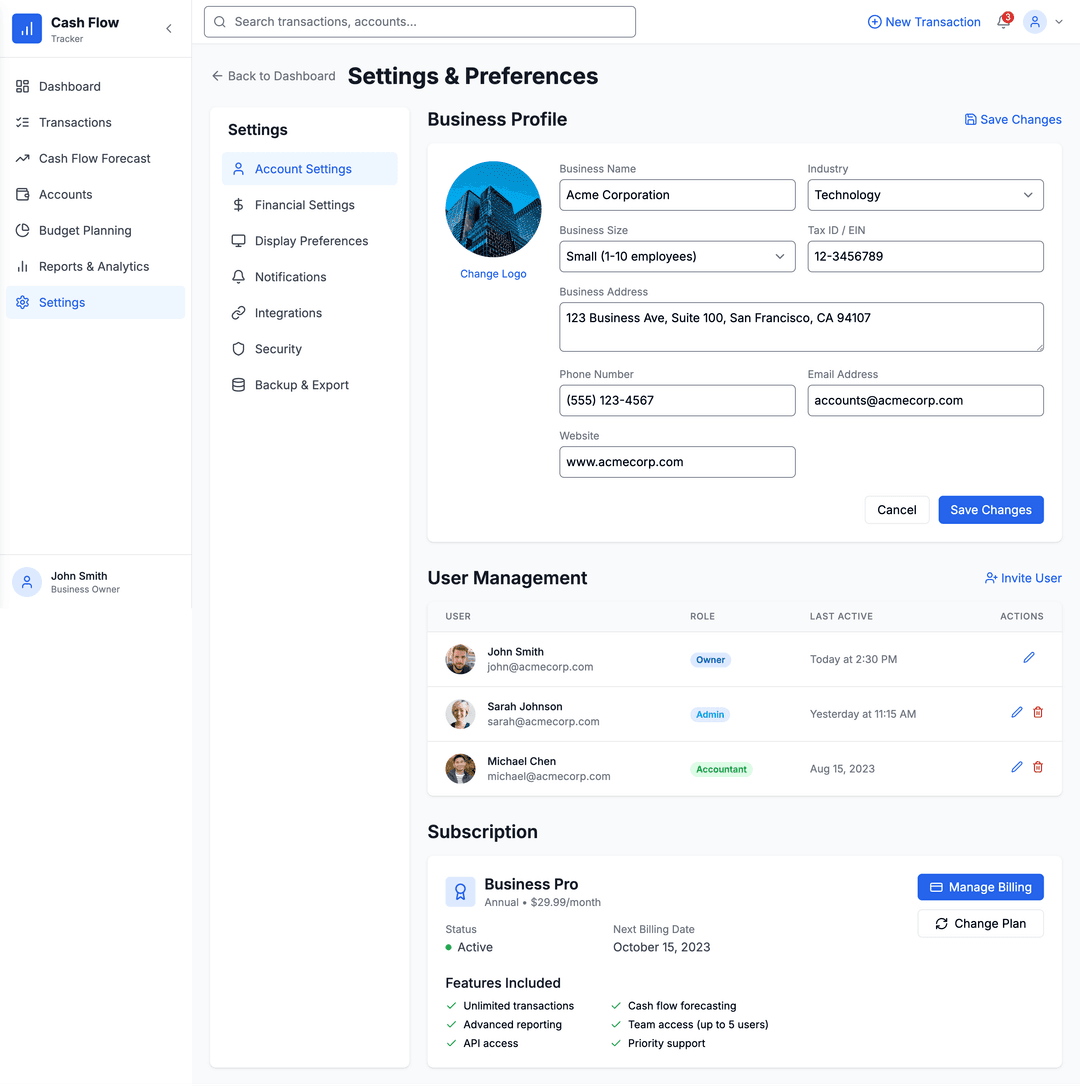
Task: Delete Sarah Johnson with the trash icon
Action: 1038,712
